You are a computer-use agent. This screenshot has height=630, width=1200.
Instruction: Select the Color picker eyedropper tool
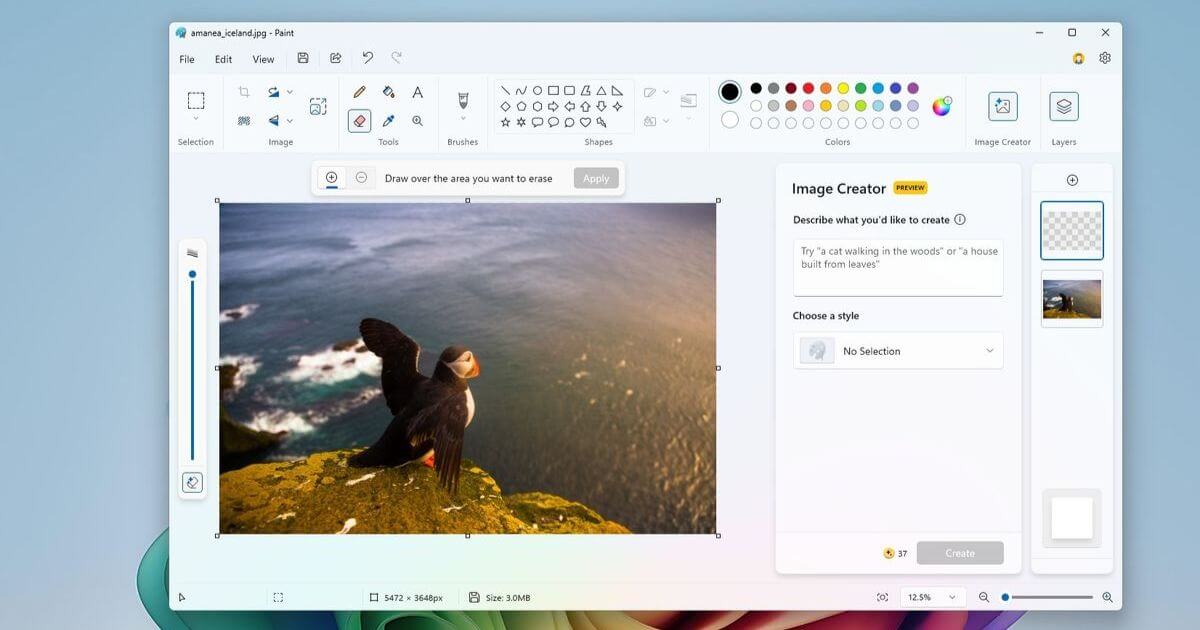pos(388,120)
